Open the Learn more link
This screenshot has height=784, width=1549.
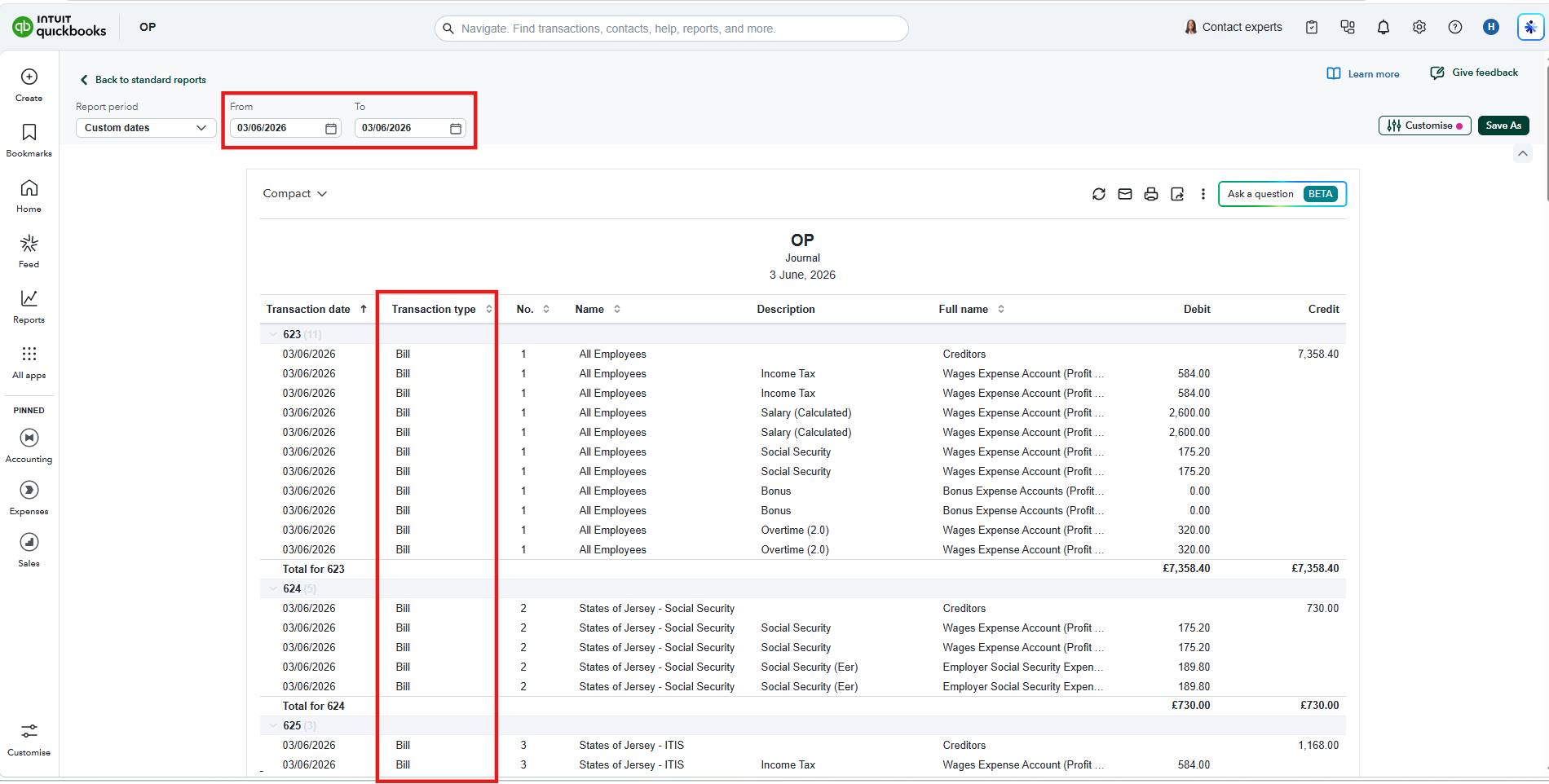1363,73
